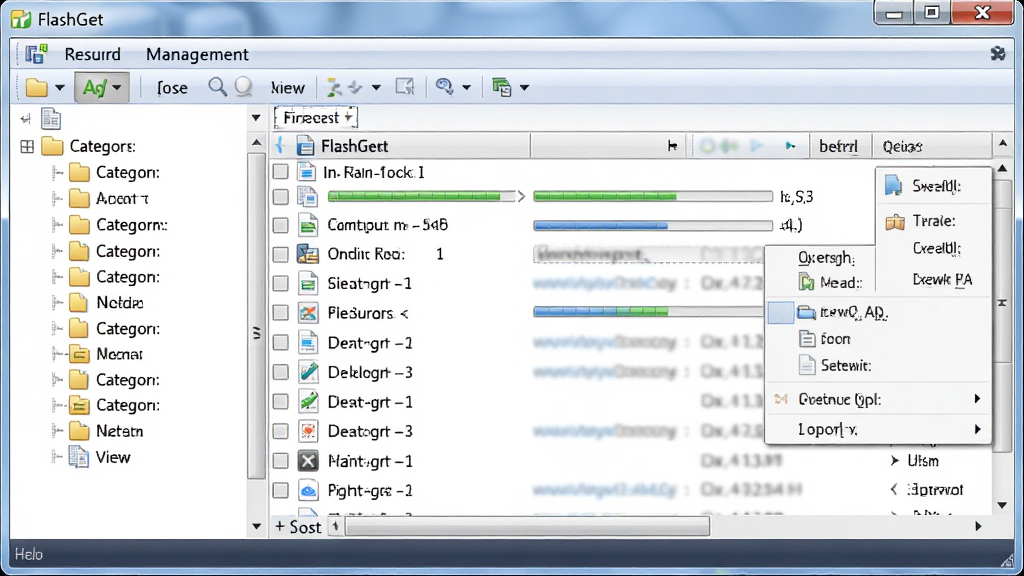The height and width of the screenshot is (576, 1024).
Task: Switch to the Firecest tab
Action: pos(315,118)
